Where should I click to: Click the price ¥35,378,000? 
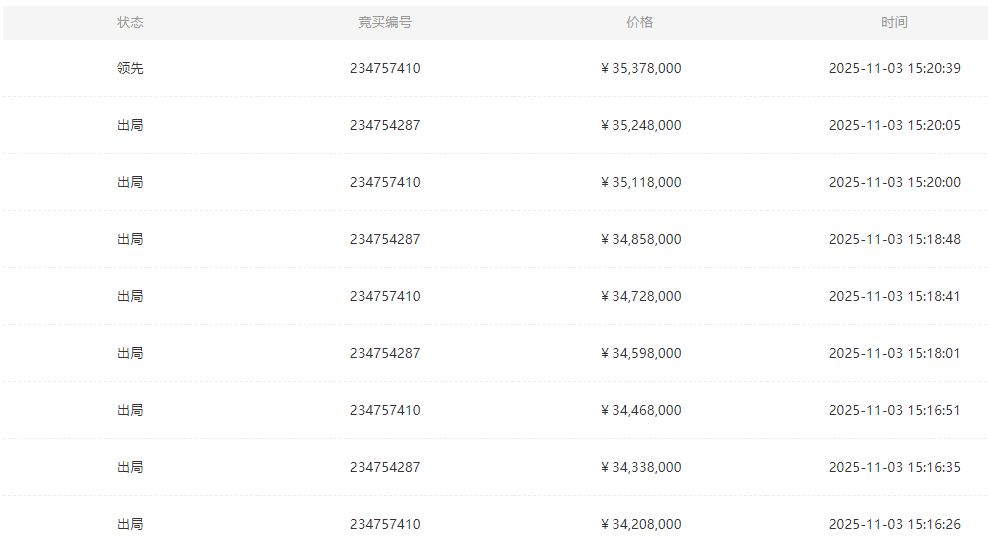pyautogui.click(x=641, y=69)
